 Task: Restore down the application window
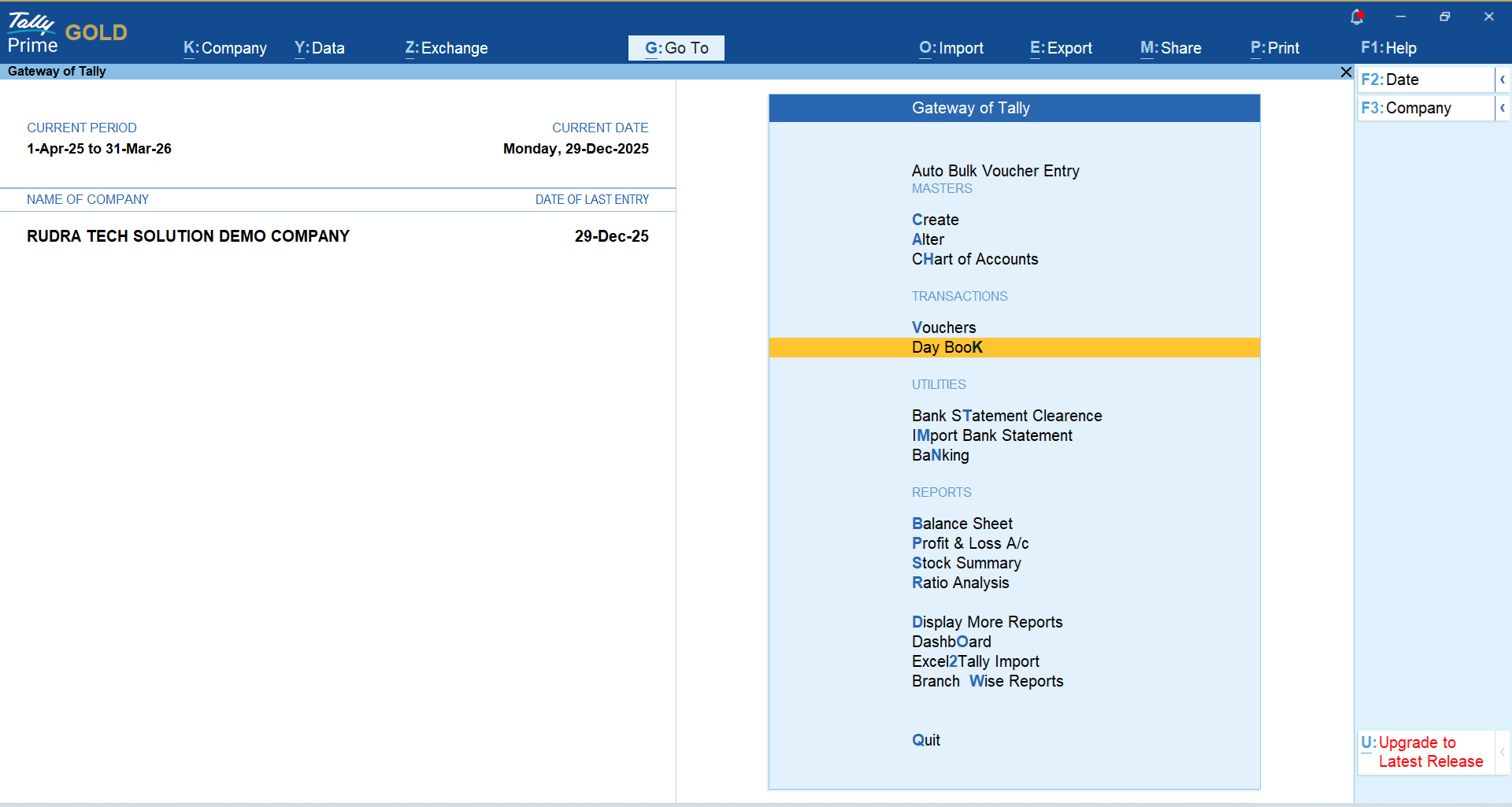(1444, 17)
